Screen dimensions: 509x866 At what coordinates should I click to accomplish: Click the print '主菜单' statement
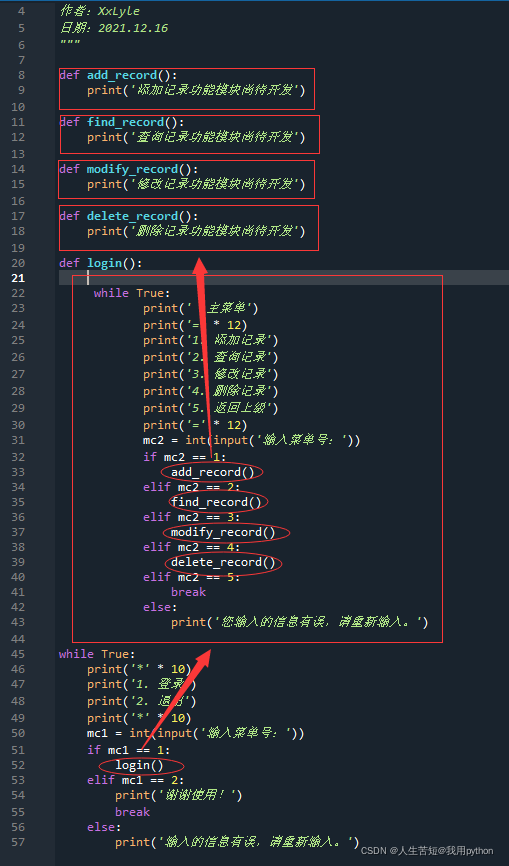[x=200, y=308]
